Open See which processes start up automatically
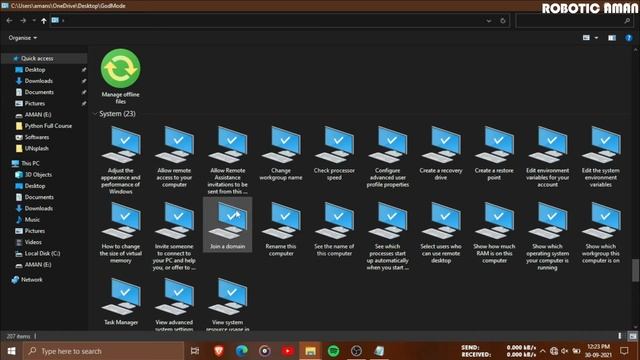This screenshot has height=360, width=640. pos(388,236)
